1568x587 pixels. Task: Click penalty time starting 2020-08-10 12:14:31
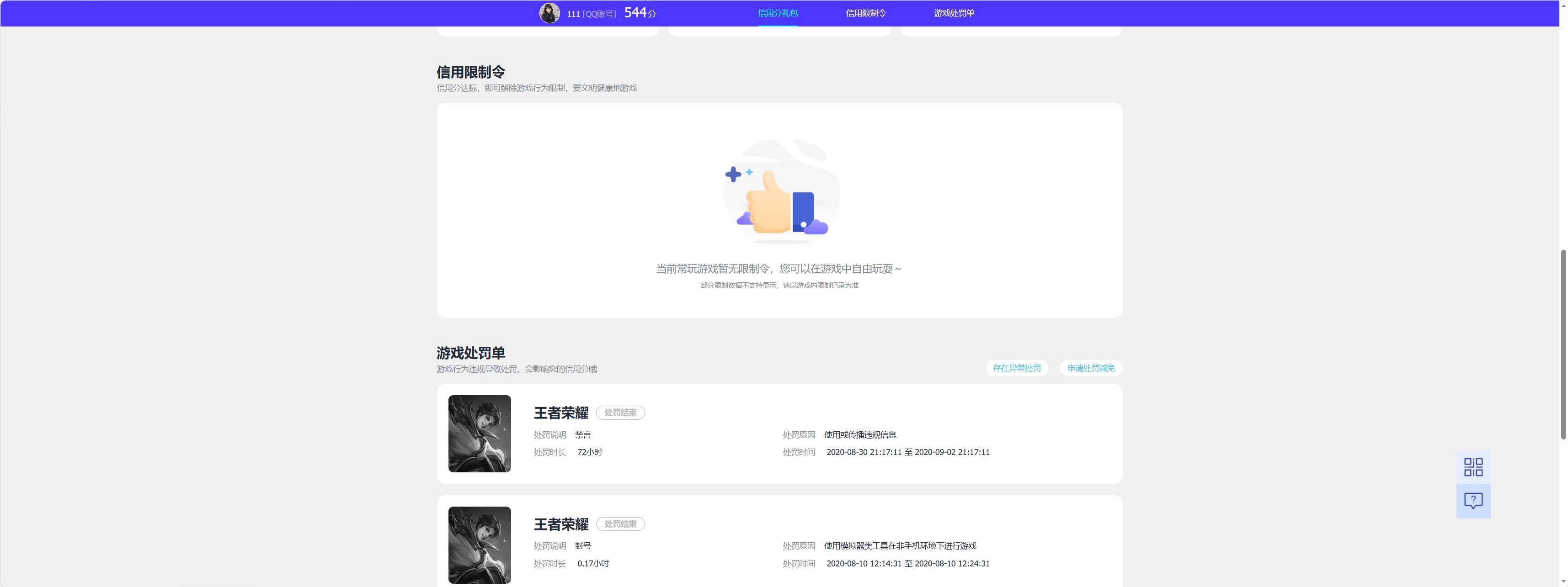tap(907, 563)
